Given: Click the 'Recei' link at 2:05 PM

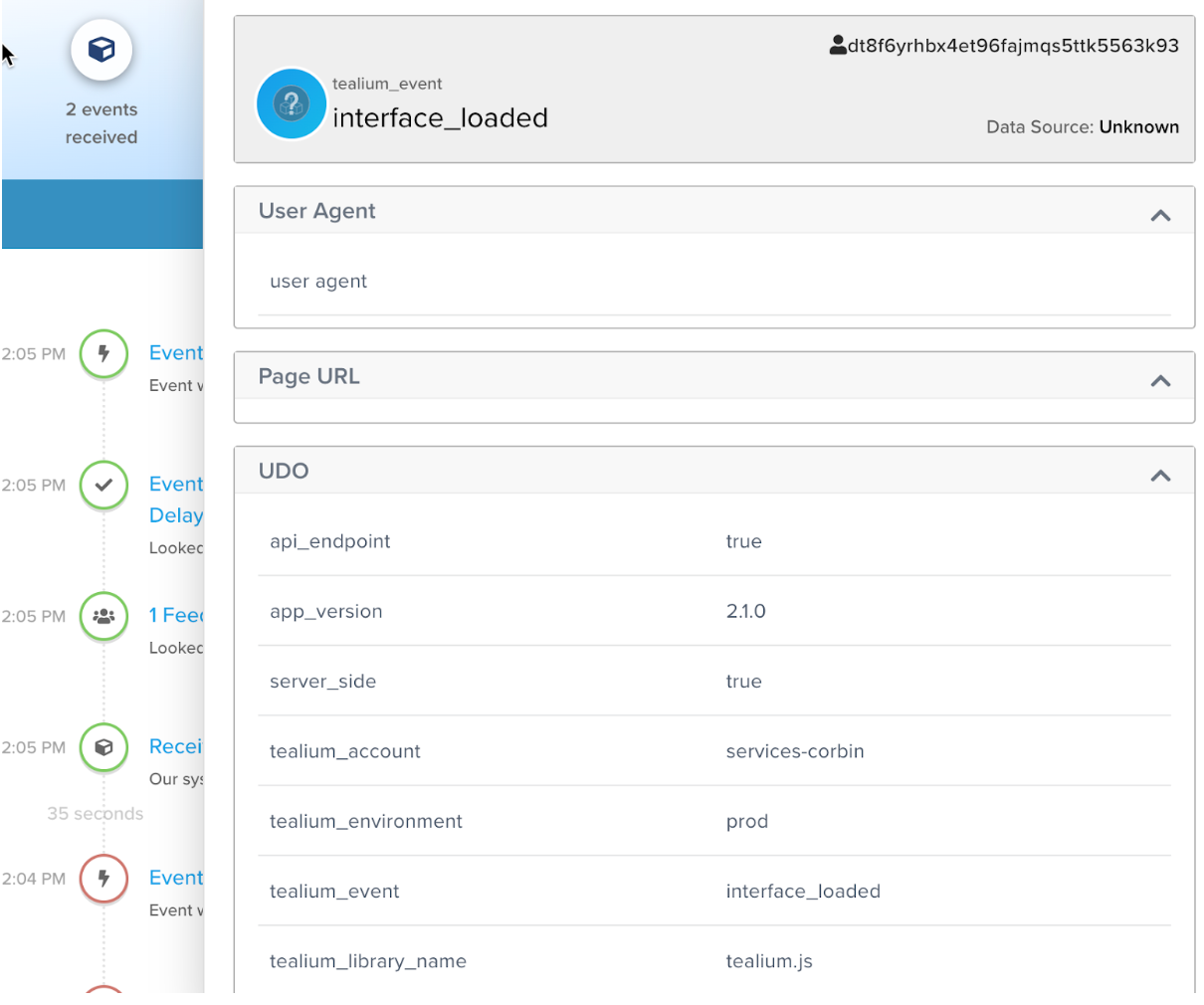Looking at the screenshot, I should tap(176, 746).
